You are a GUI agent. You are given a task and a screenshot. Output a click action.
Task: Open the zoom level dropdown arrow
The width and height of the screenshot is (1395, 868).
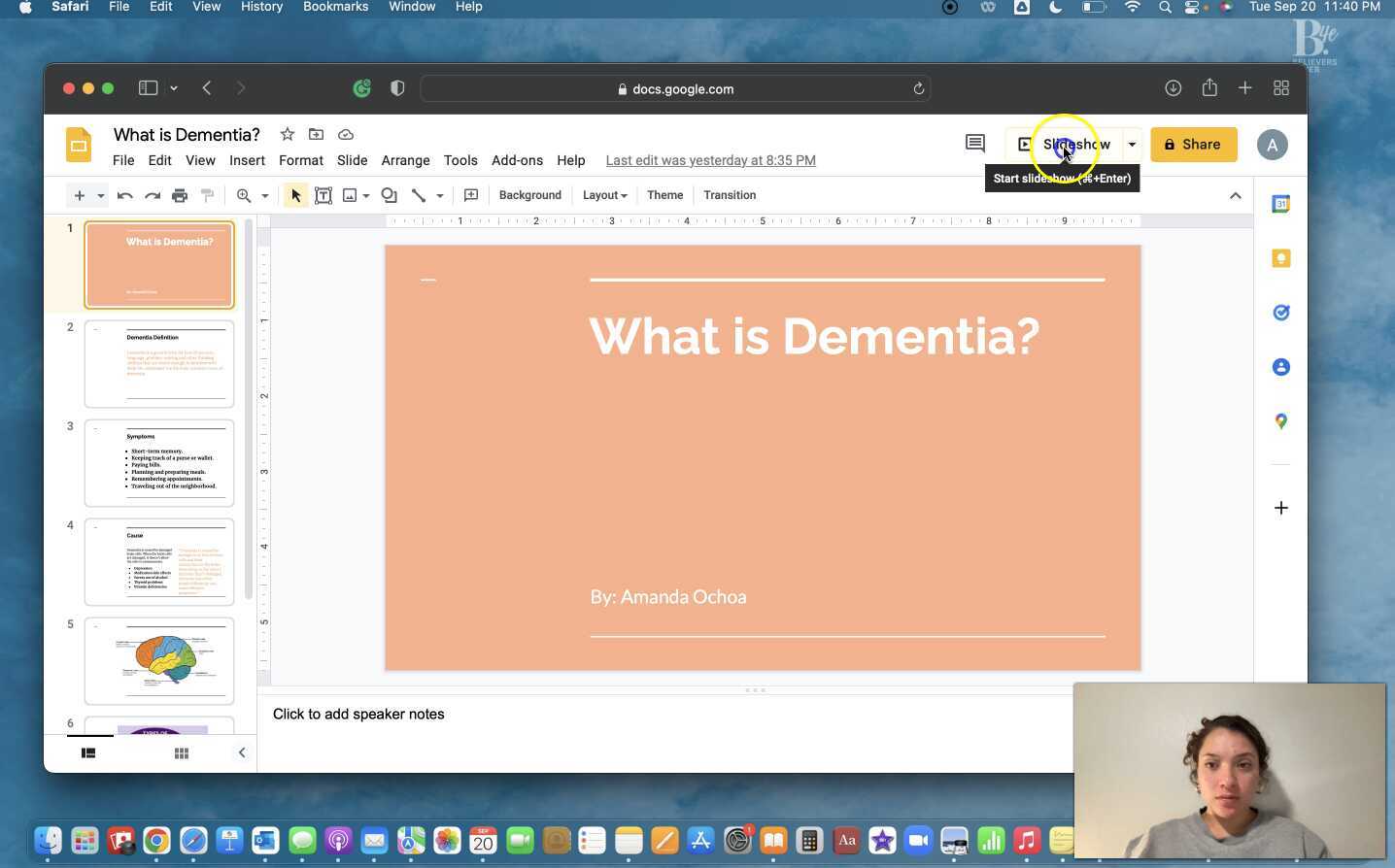264,195
